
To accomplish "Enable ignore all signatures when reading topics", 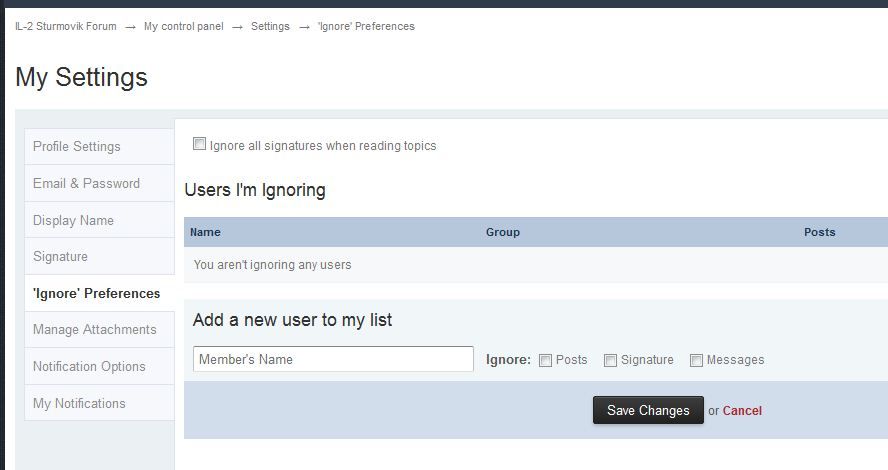I will click(200, 144).
